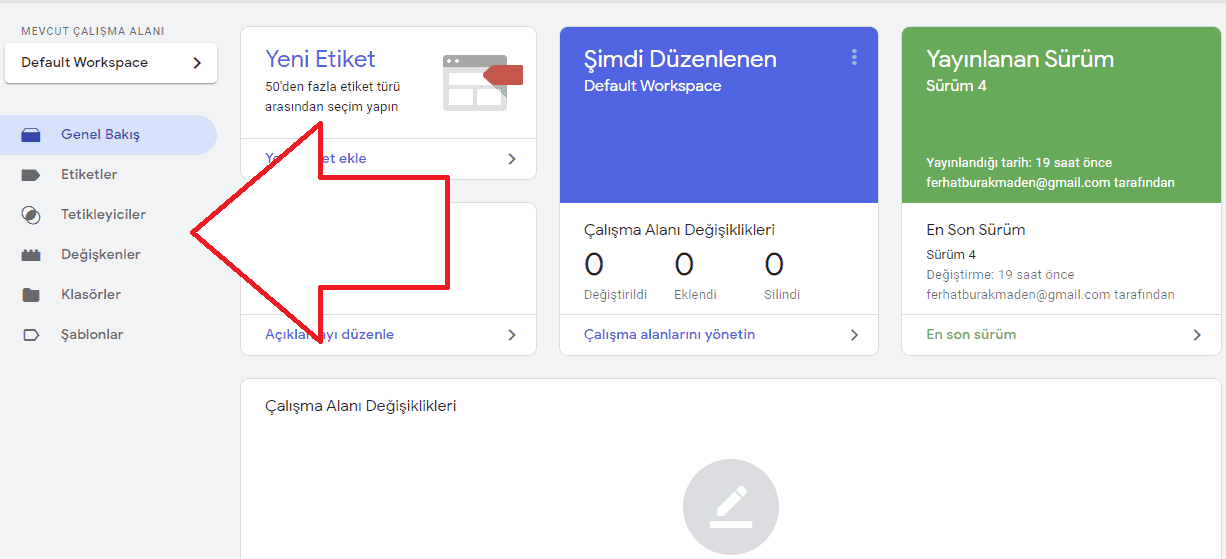The width and height of the screenshot is (1226, 559).
Task: Click the Tetikleyiciler trigger icon
Action: [31, 215]
